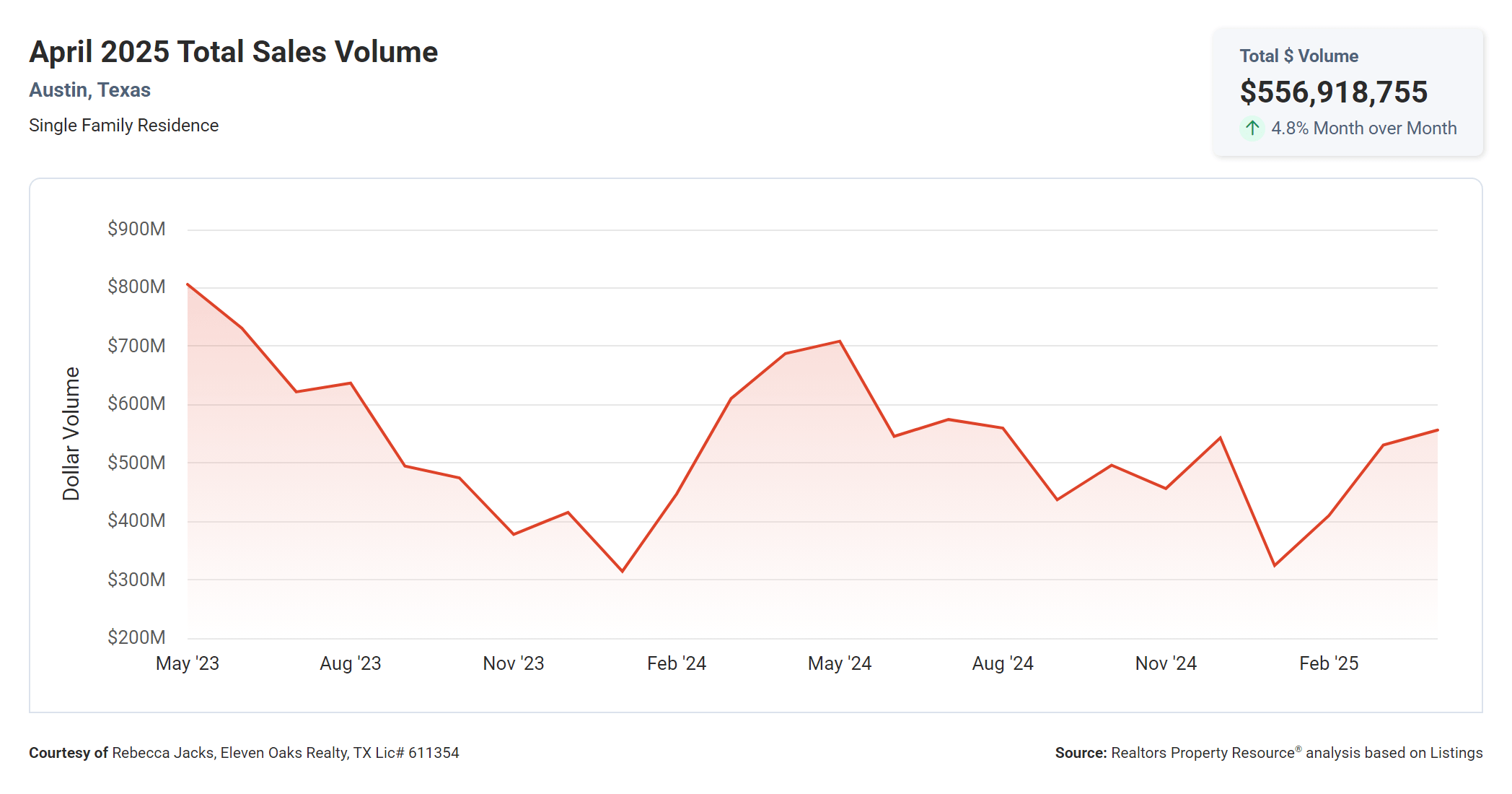Screen dimensions: 1512x794
Task: Click the Austin, Texas subtitle
Action: (89, 90)
